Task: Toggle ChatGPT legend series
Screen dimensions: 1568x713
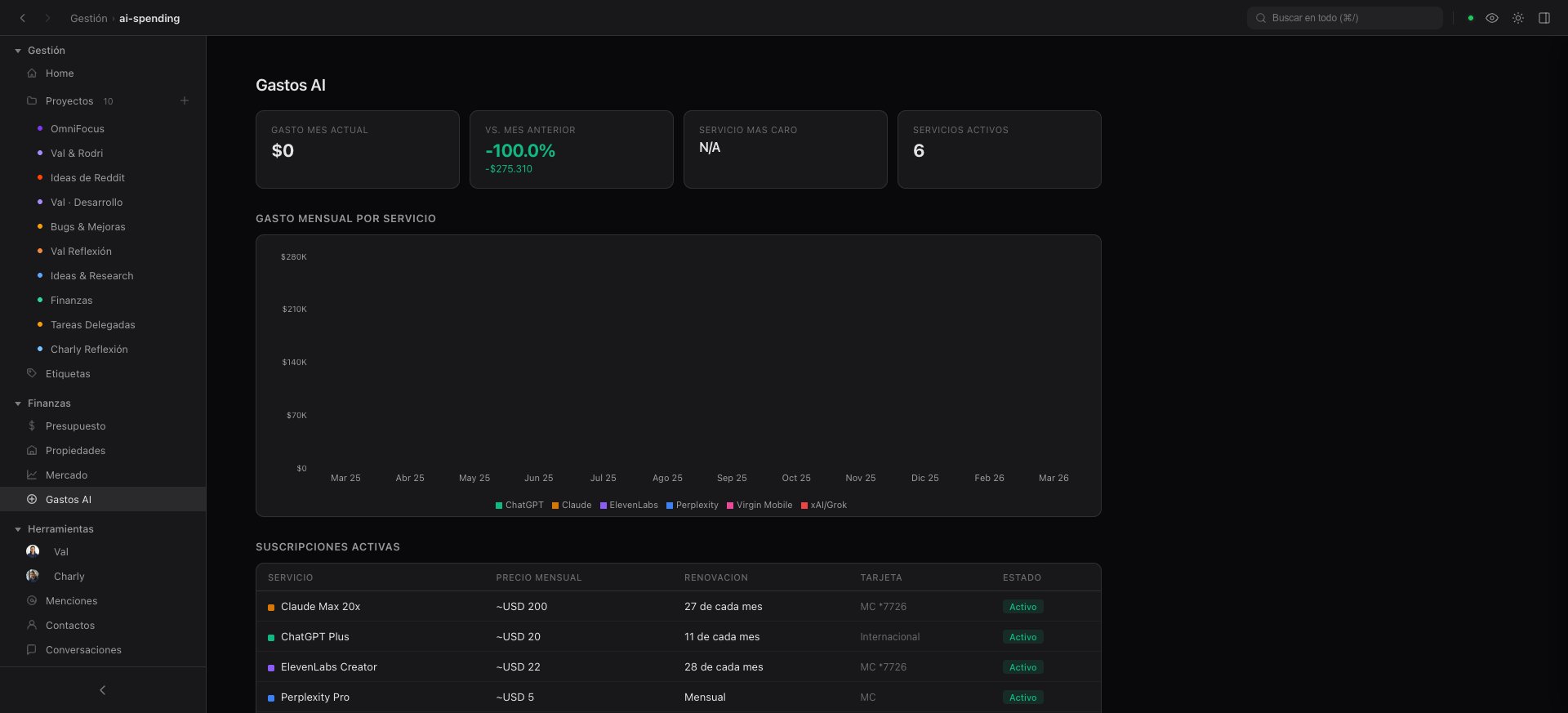Action: [x=519, y=505]
